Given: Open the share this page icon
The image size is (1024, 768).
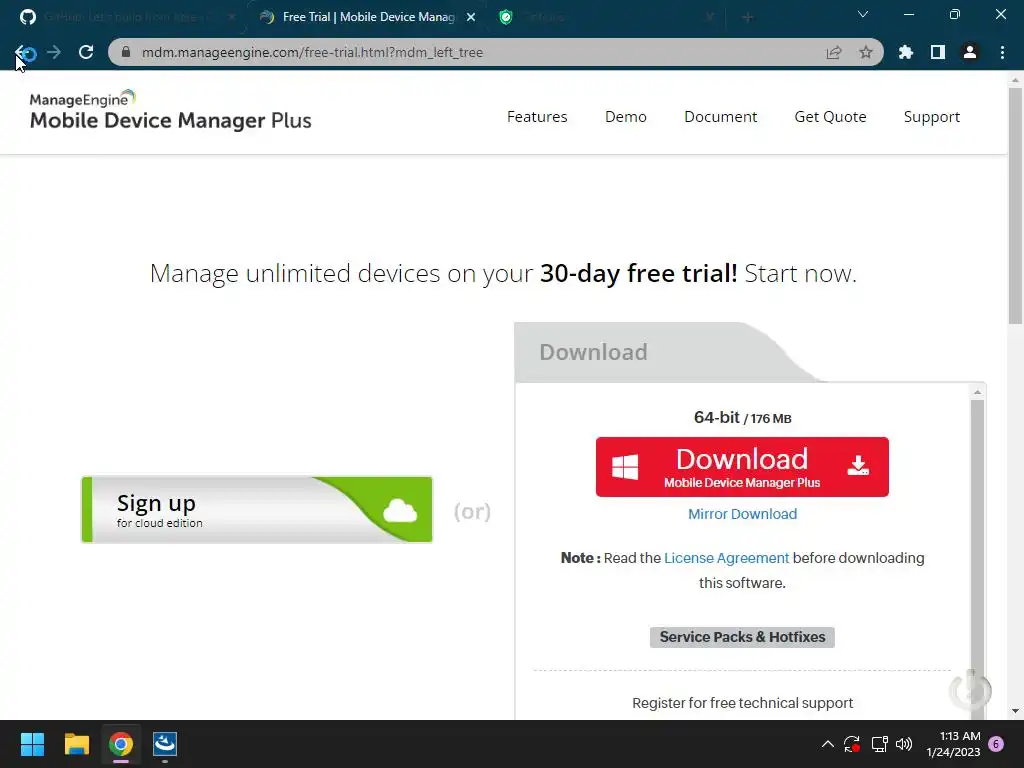Looking at the screenshot, I should pos(834,52).
